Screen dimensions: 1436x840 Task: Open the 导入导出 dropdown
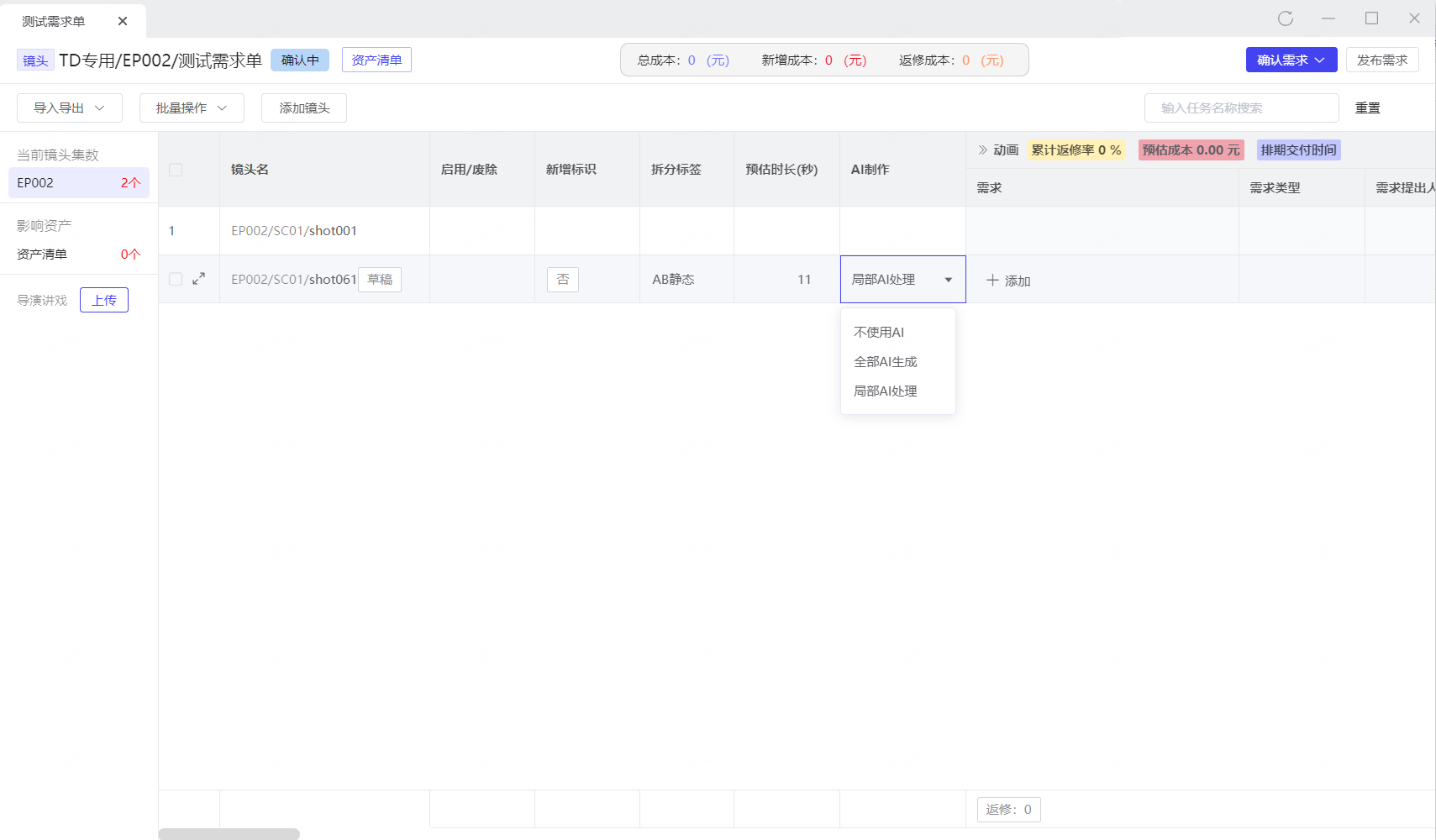[69, 108]
